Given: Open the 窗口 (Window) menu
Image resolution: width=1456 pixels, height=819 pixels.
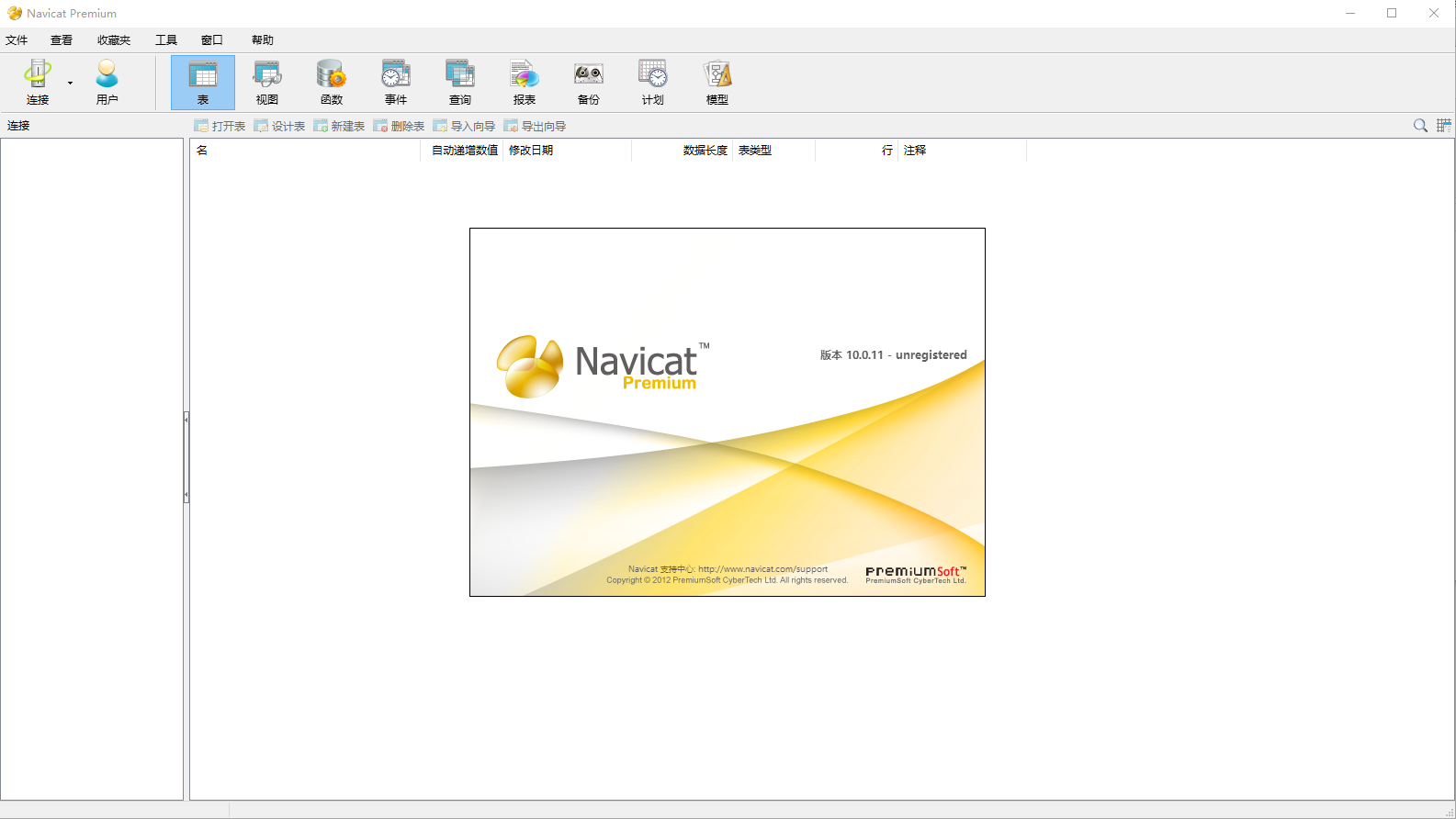Looking at the screenshot, I should pyautogui.click(x=212, y=40).
